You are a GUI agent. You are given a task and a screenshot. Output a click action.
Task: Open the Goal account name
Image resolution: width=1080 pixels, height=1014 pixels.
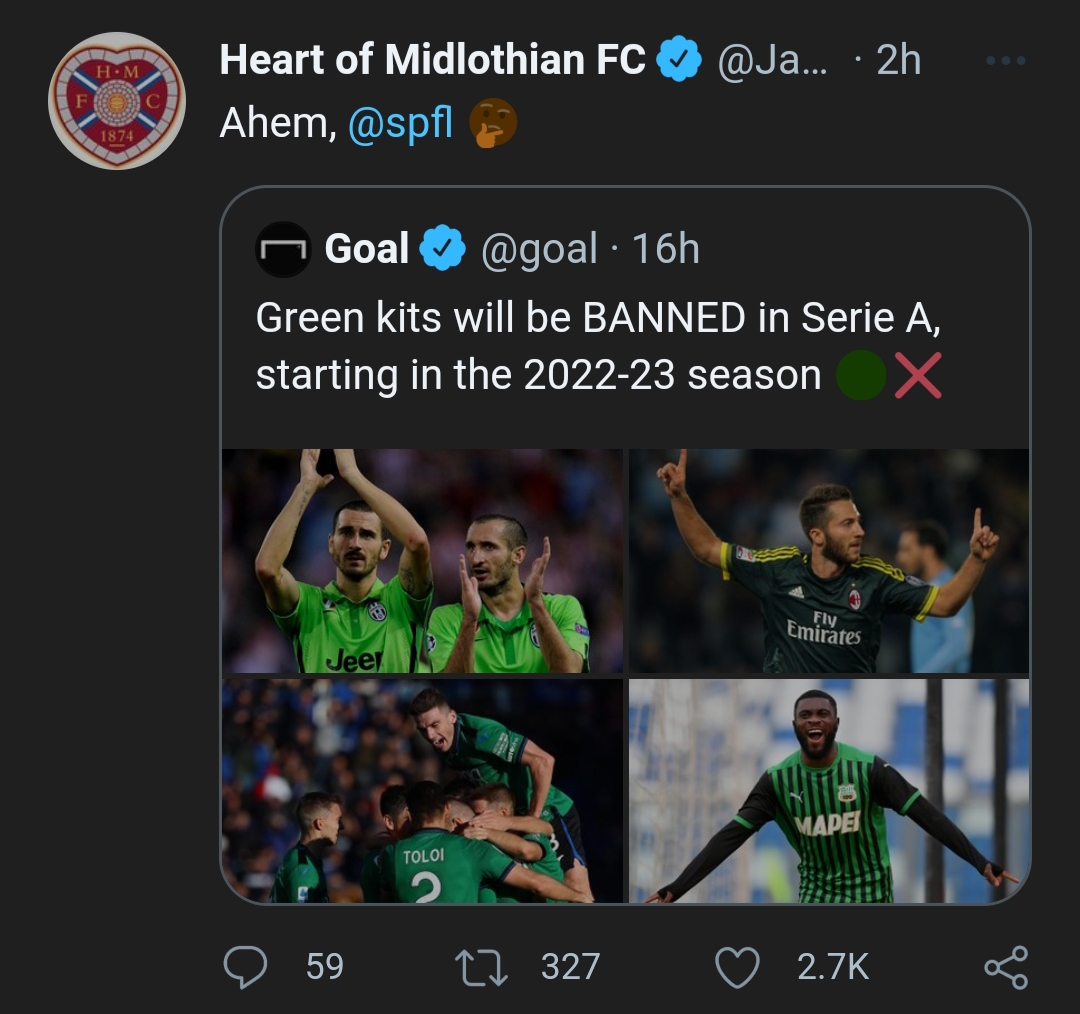(366, 248)
